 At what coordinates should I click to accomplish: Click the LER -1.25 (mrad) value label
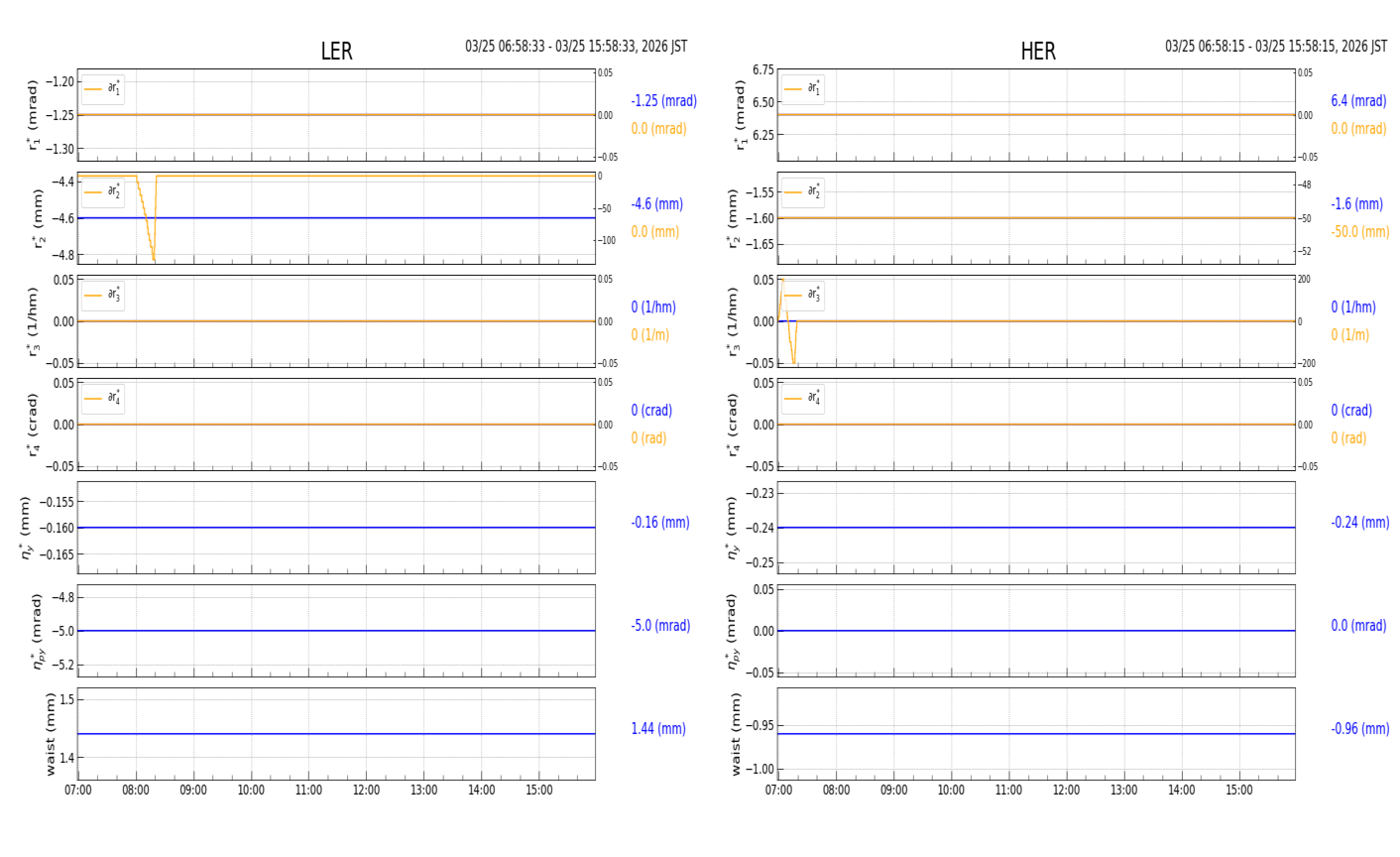[663, 101]
